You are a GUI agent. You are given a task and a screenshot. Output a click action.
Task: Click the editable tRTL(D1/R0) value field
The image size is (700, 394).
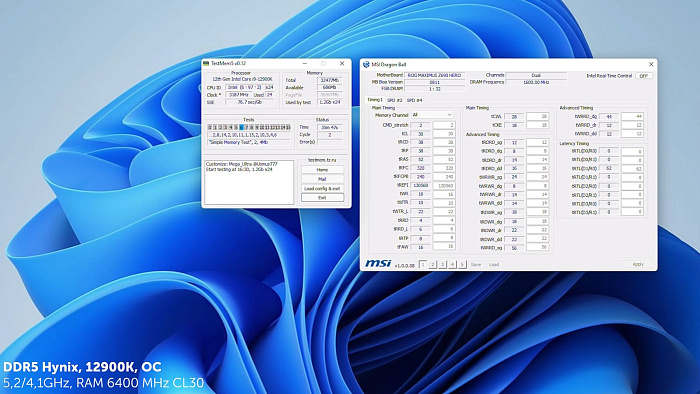[632, 169]
